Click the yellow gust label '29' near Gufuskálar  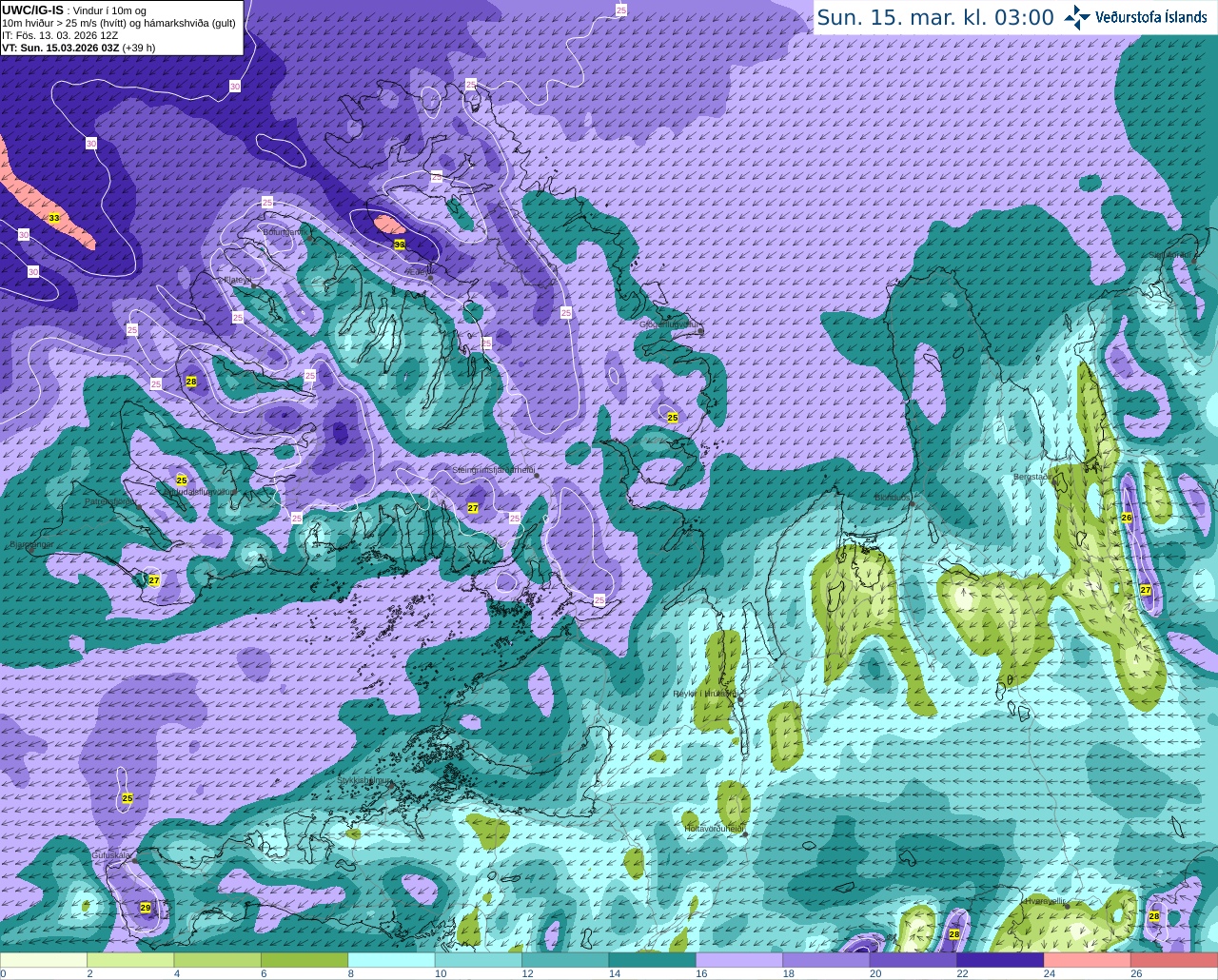pyautogui.click(x=146, y=908)
